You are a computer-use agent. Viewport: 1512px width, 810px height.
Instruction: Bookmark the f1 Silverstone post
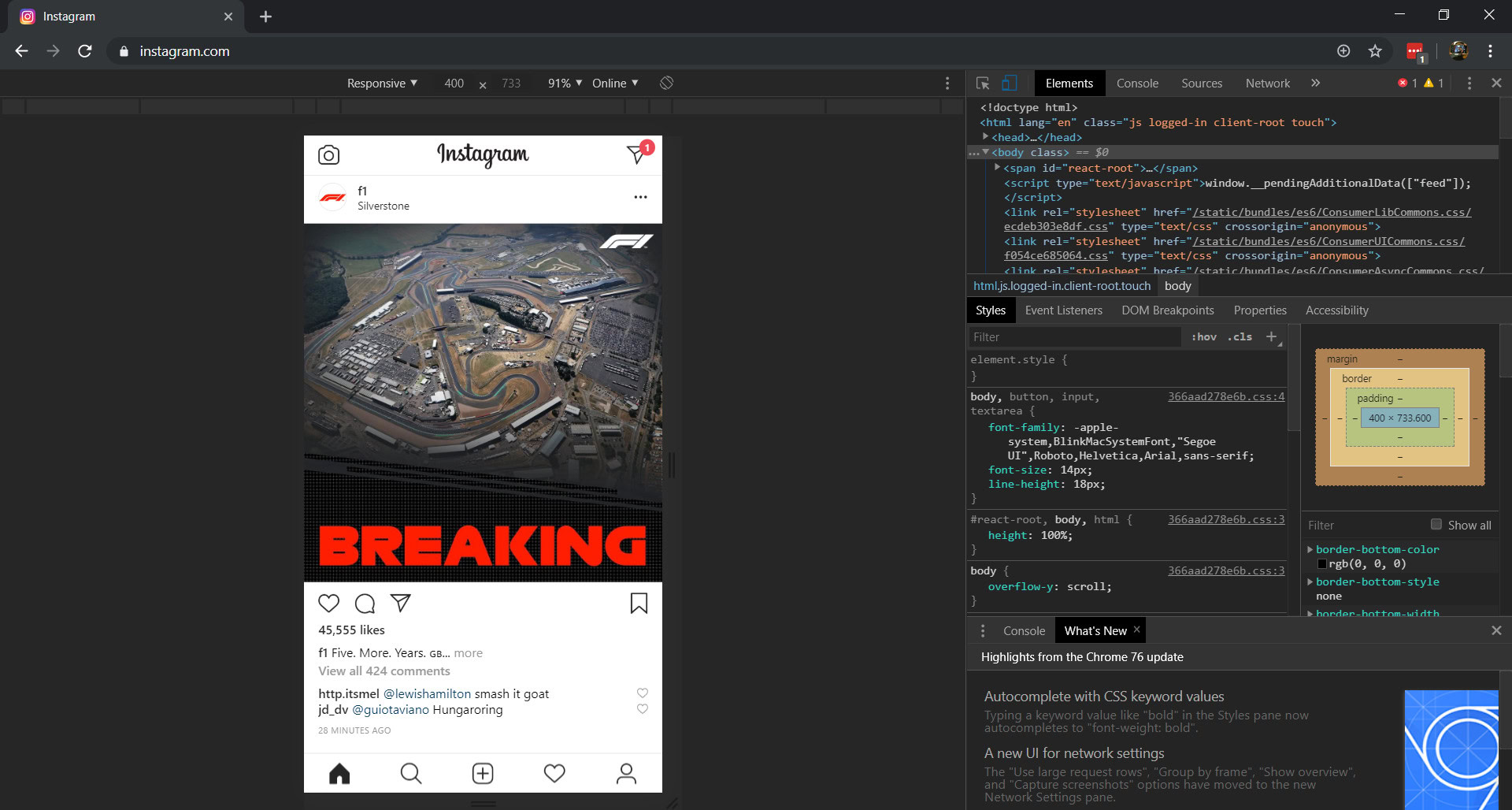(639, 604)
